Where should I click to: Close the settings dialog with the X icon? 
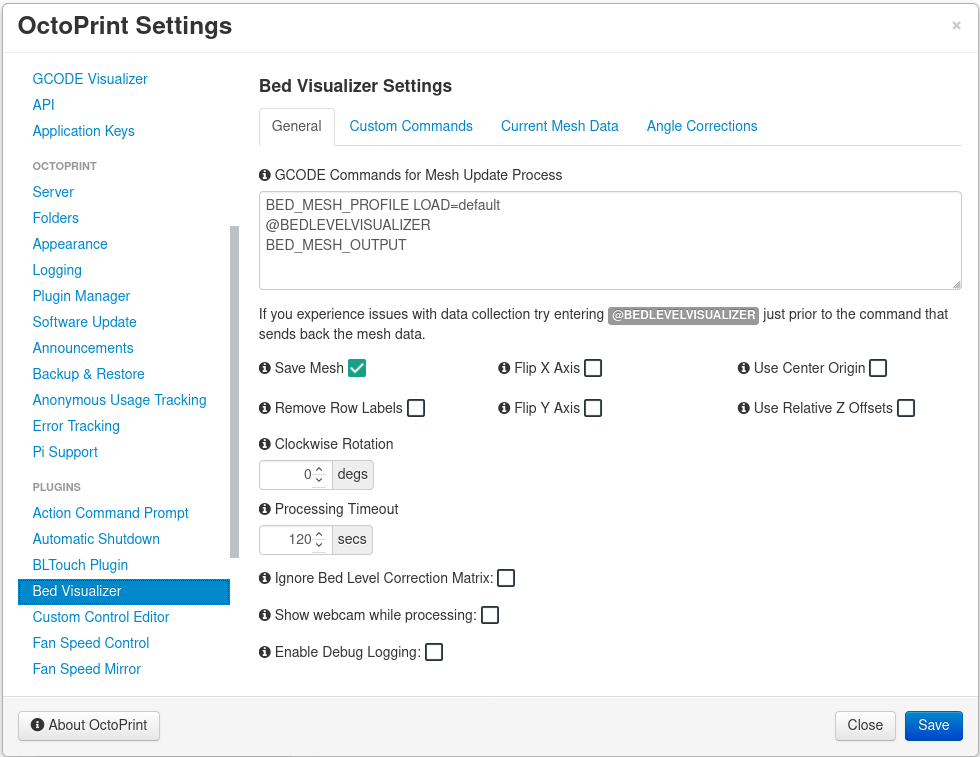click(x=956, y=25)
